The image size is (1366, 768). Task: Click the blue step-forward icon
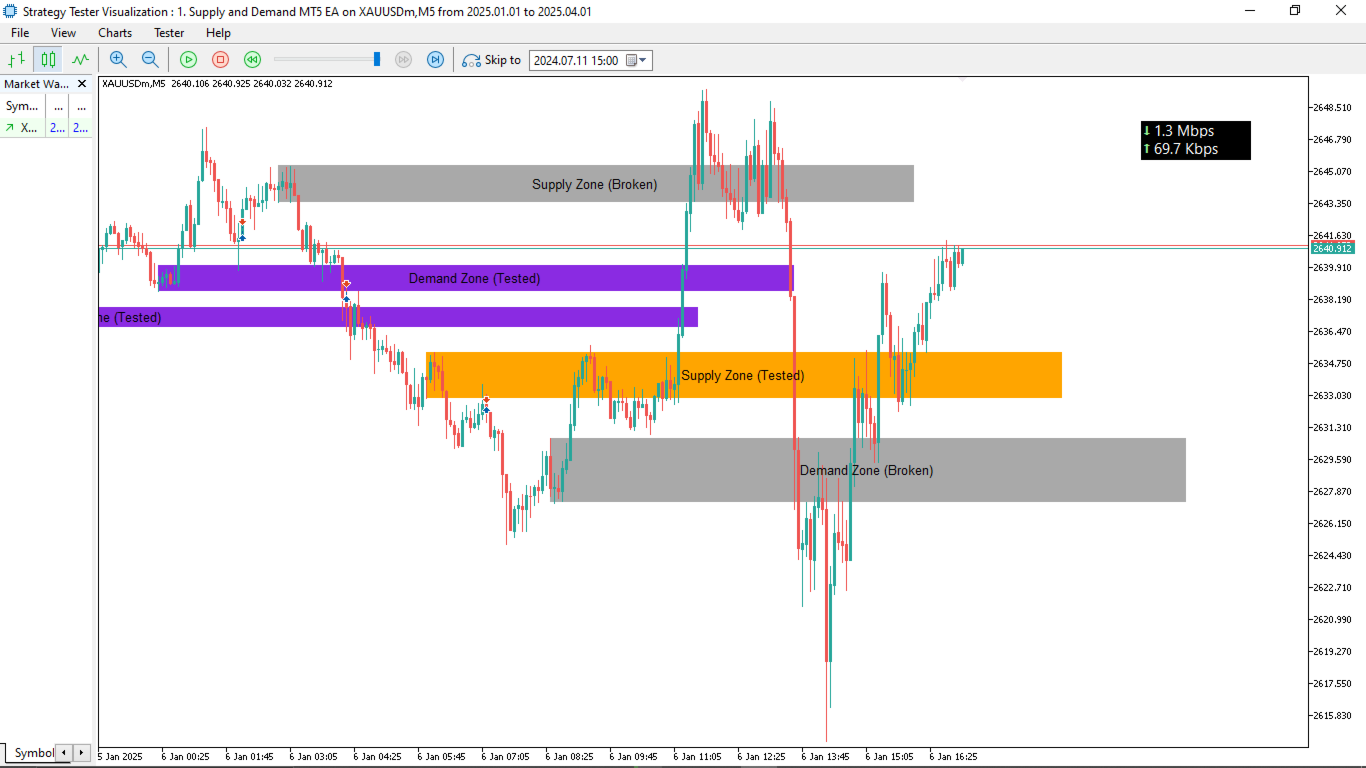coord(435,60)
